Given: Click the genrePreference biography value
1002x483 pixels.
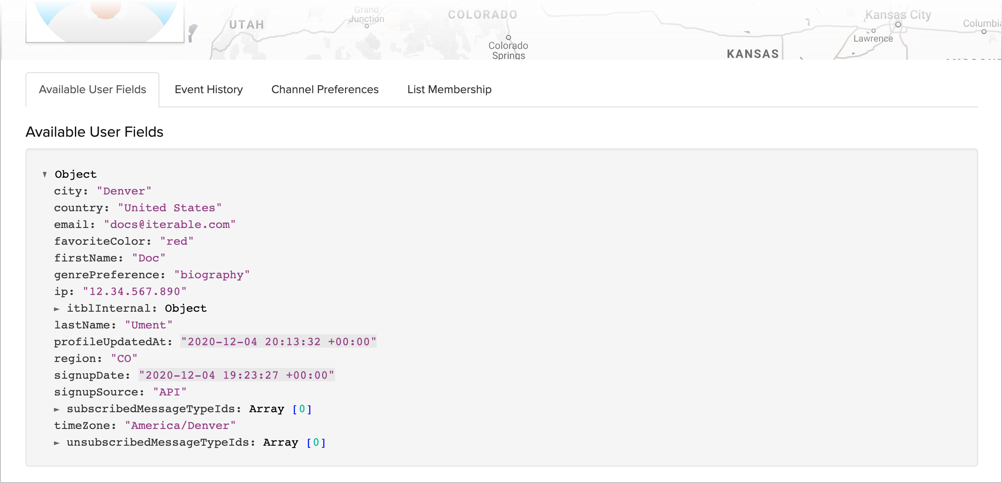Looking at the screenshot, I should 212,275.
